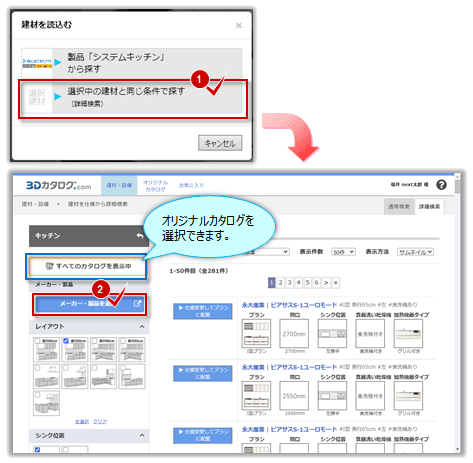Uncheck the second layout checkbox

point(66,341)
